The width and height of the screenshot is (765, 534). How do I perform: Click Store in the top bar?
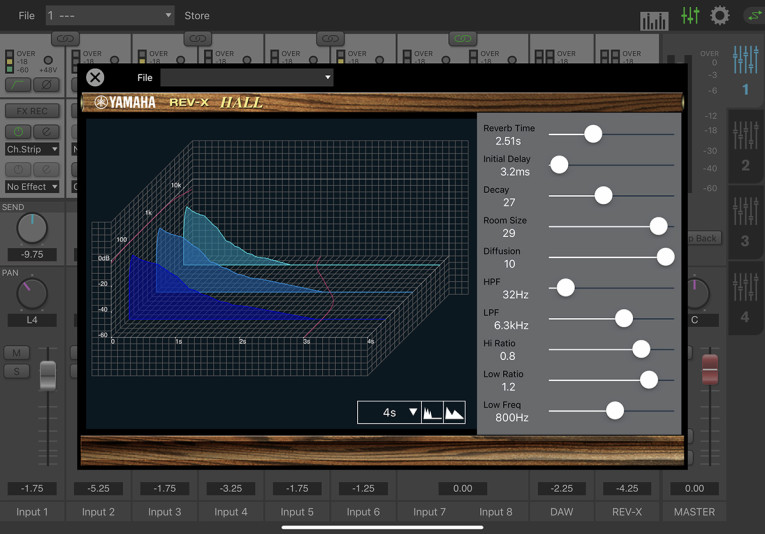[197, 16]
